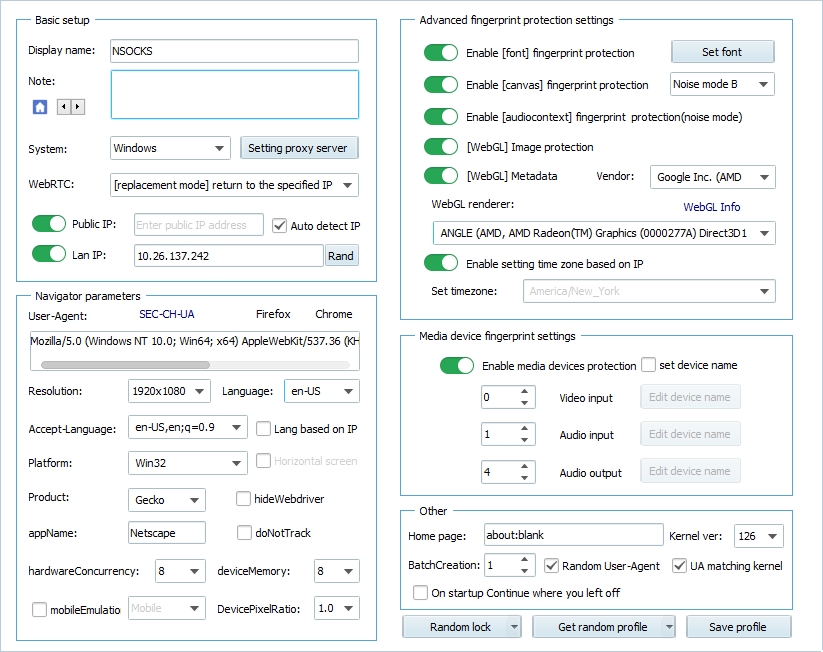The height and width of the screenshot is (652, 823).
Task: Click the Setting proxy server button
Action: click(x=299, y=148)
